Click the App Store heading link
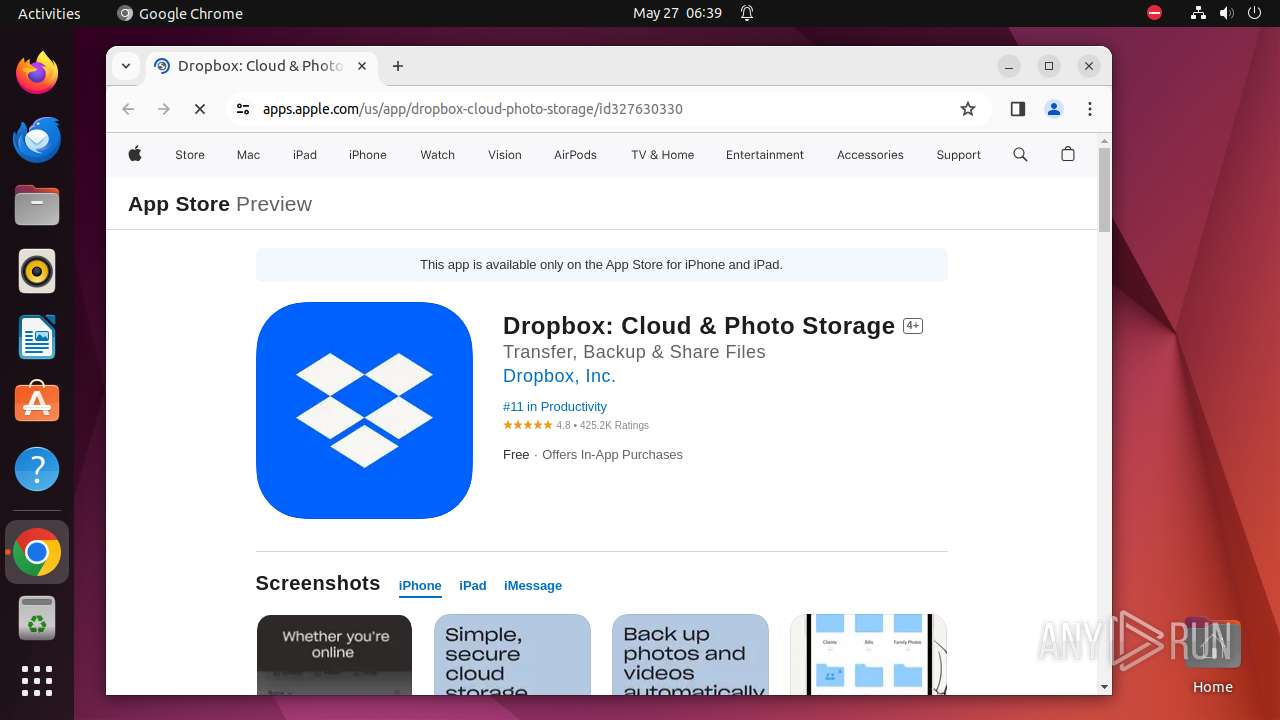The image size is (1280, 720). 179,204
